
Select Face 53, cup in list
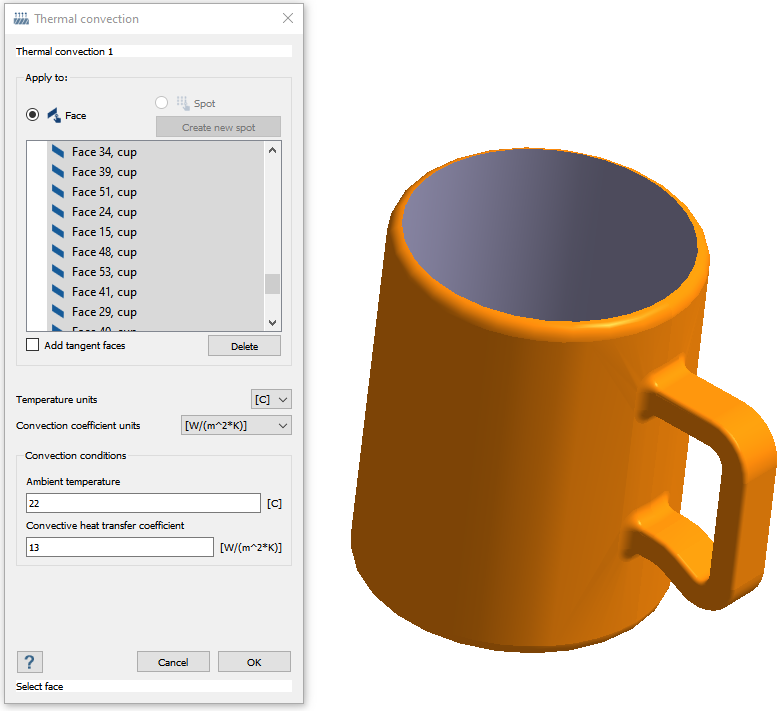coord(156,271)
